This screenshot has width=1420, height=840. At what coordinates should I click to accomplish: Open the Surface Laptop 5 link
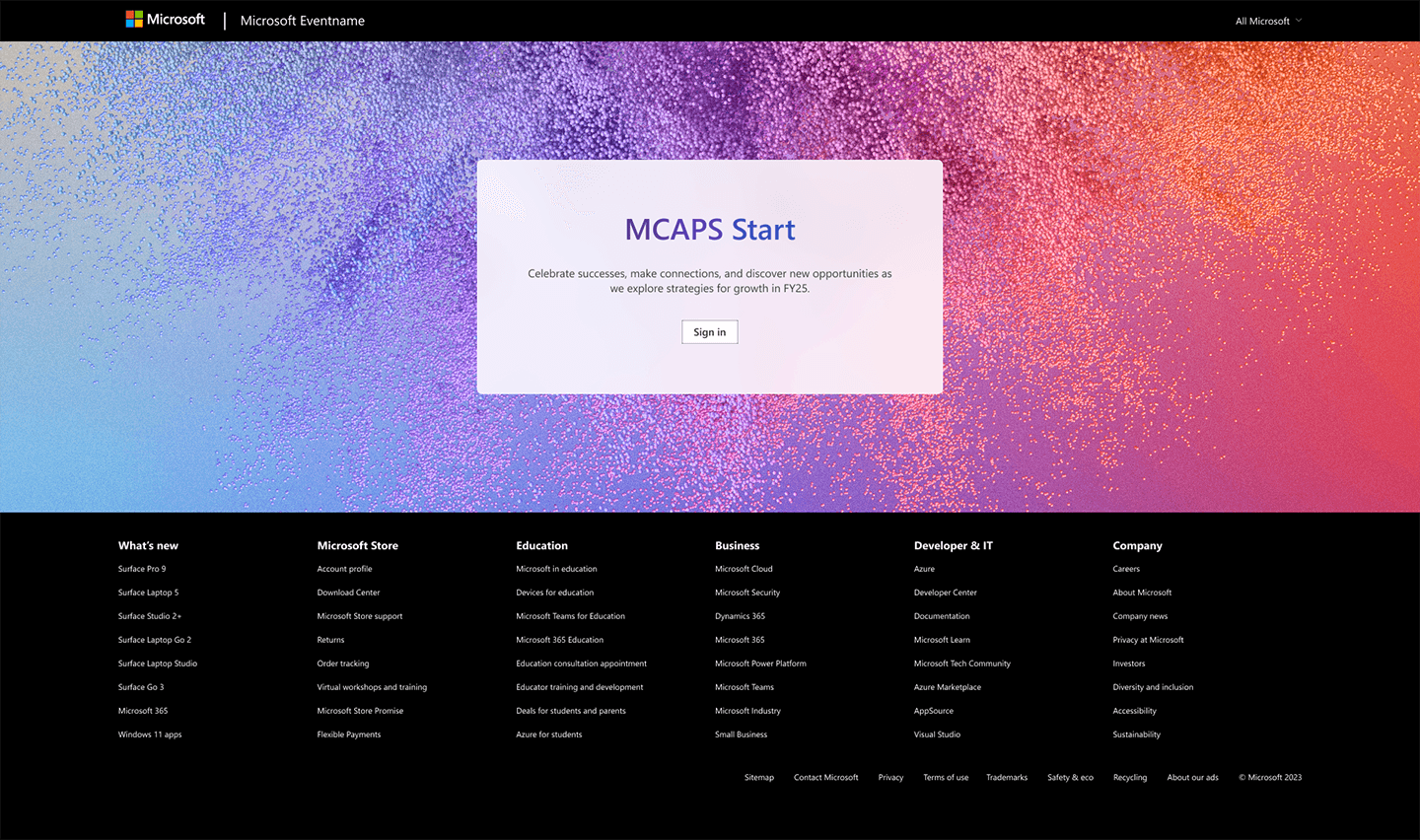point(148,593)
